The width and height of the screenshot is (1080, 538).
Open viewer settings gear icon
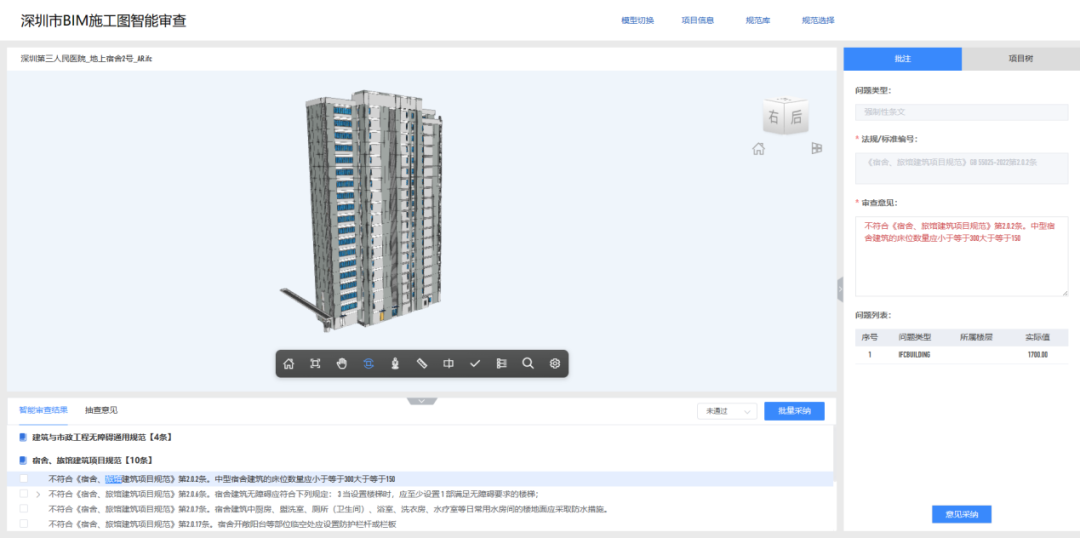[555, 364]
